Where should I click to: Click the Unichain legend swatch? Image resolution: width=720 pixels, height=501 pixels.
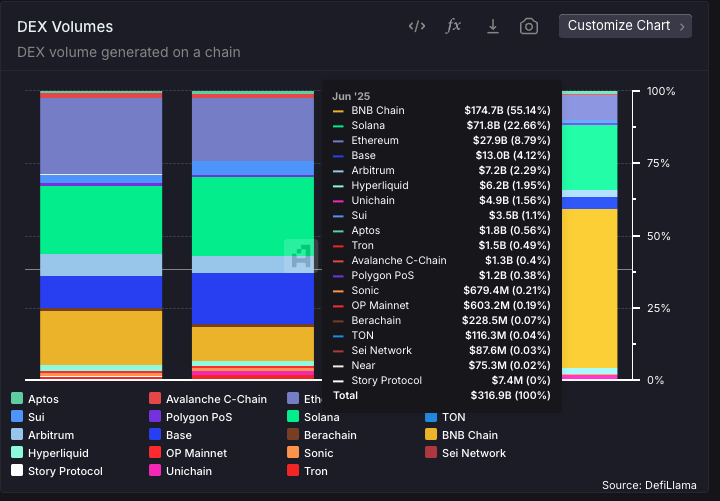155,470
